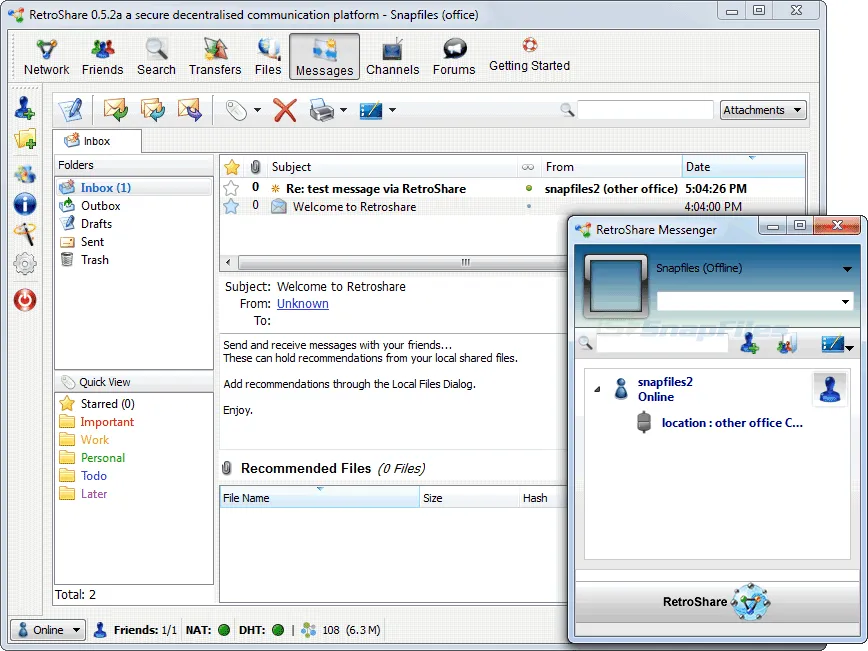The width and height of the screenshot is (868, 651).
Task: Click the message search field
Action: pos(645,110)
